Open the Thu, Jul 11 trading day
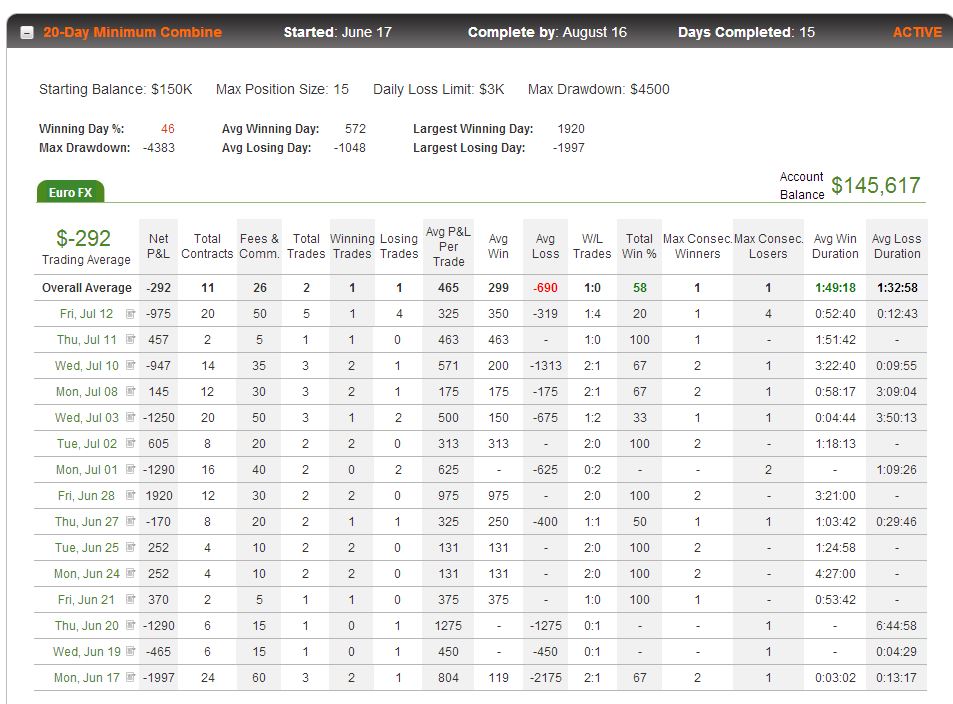This screenshot has height=704, width=953. coord(86,340)
